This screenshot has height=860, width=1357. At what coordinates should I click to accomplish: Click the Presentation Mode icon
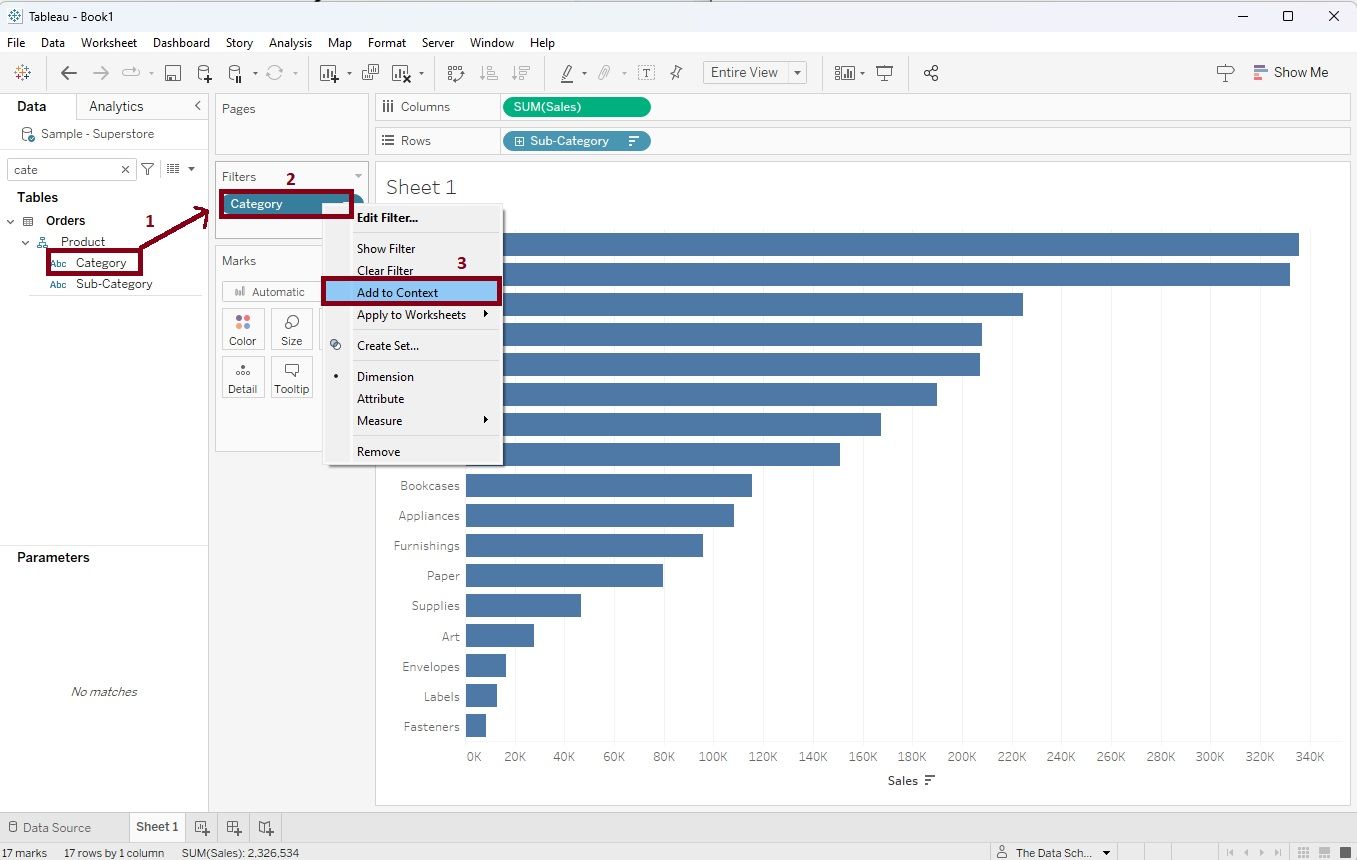[884, 73]
